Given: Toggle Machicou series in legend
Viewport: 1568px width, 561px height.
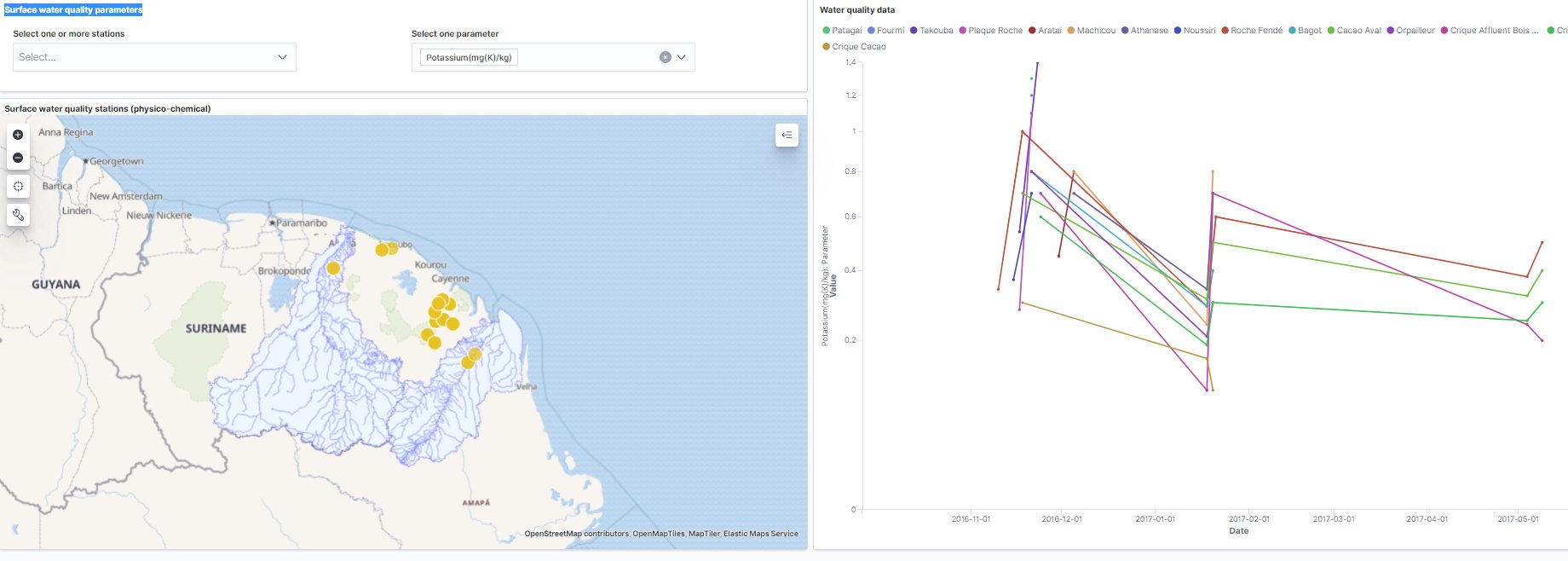Looking at the screenshot, I should pos(1091,30).
